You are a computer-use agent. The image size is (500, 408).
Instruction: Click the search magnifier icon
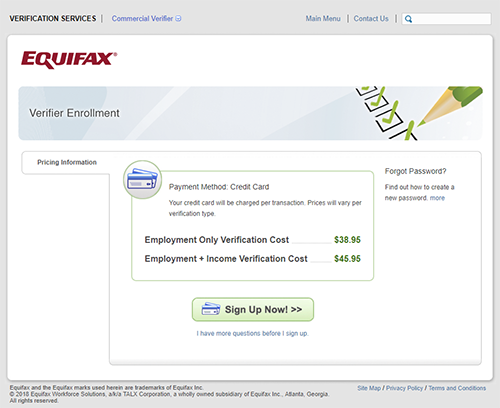pos(408,19)
